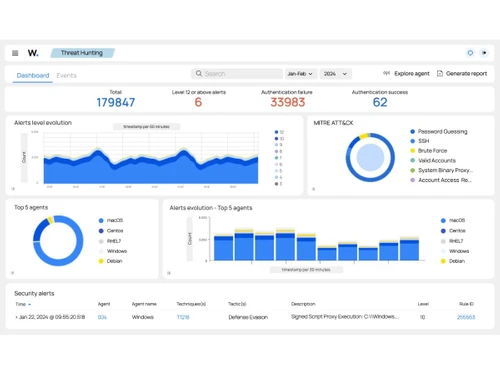500x375 pixels.
Task: Toggle level 7 legend item
Action: pos(279,158)
